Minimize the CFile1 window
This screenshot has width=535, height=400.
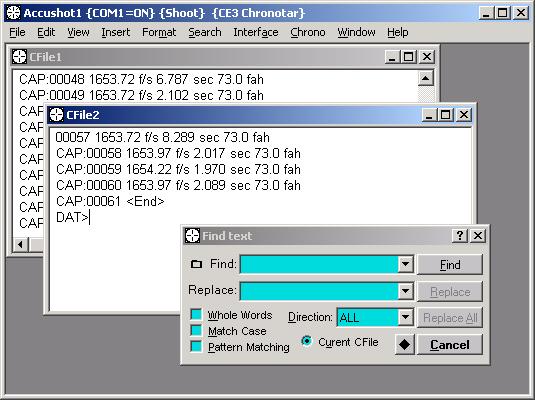(x=392, y=57)
